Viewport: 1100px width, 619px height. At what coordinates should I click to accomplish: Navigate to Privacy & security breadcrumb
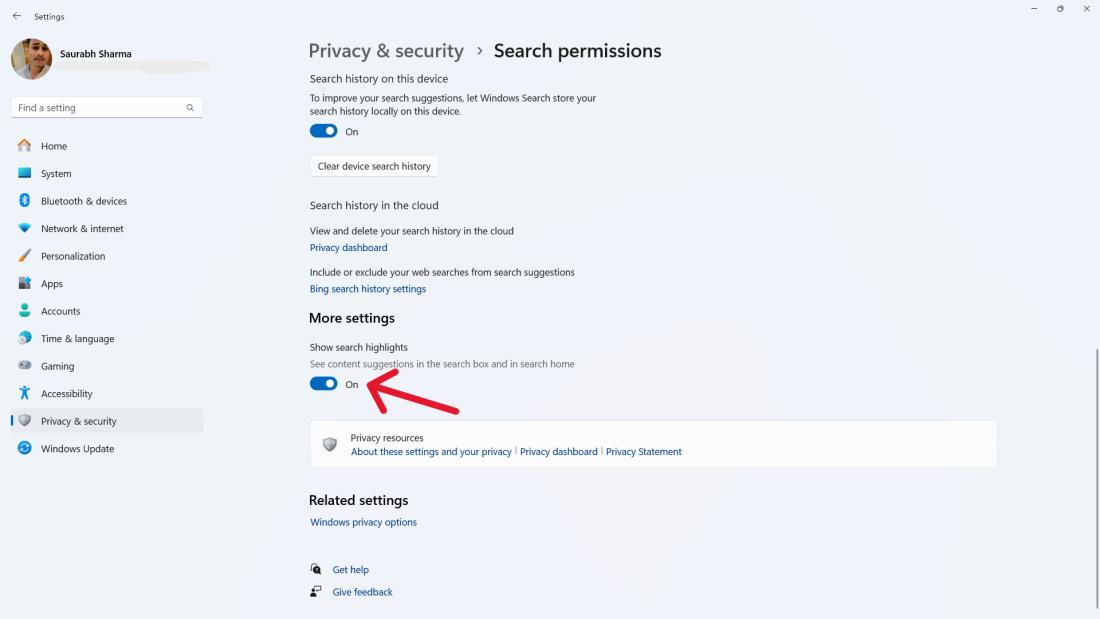coord(386,51)
